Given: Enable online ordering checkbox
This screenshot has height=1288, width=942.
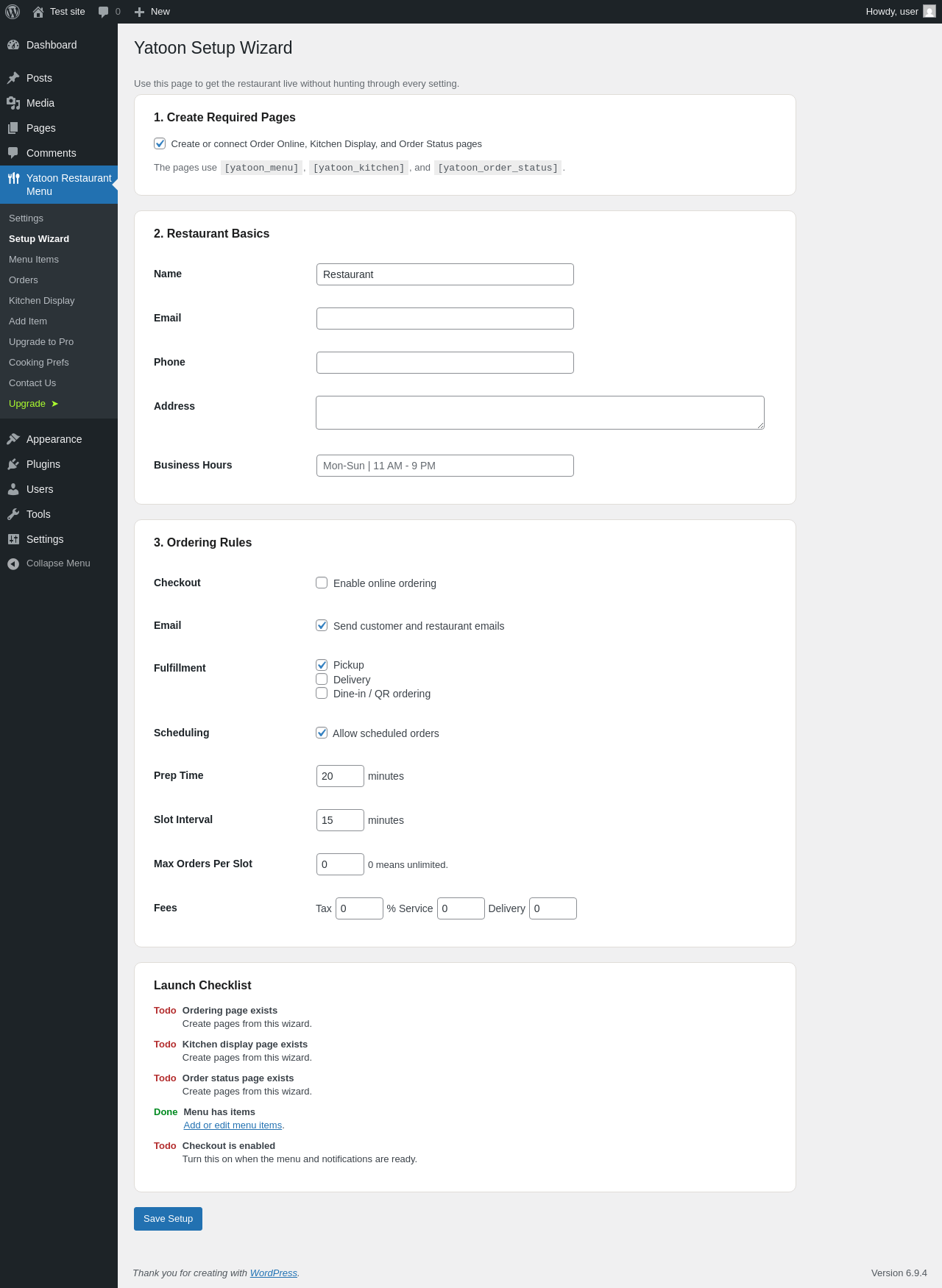Looking at the screenshot, I should (x=322, y=583).
